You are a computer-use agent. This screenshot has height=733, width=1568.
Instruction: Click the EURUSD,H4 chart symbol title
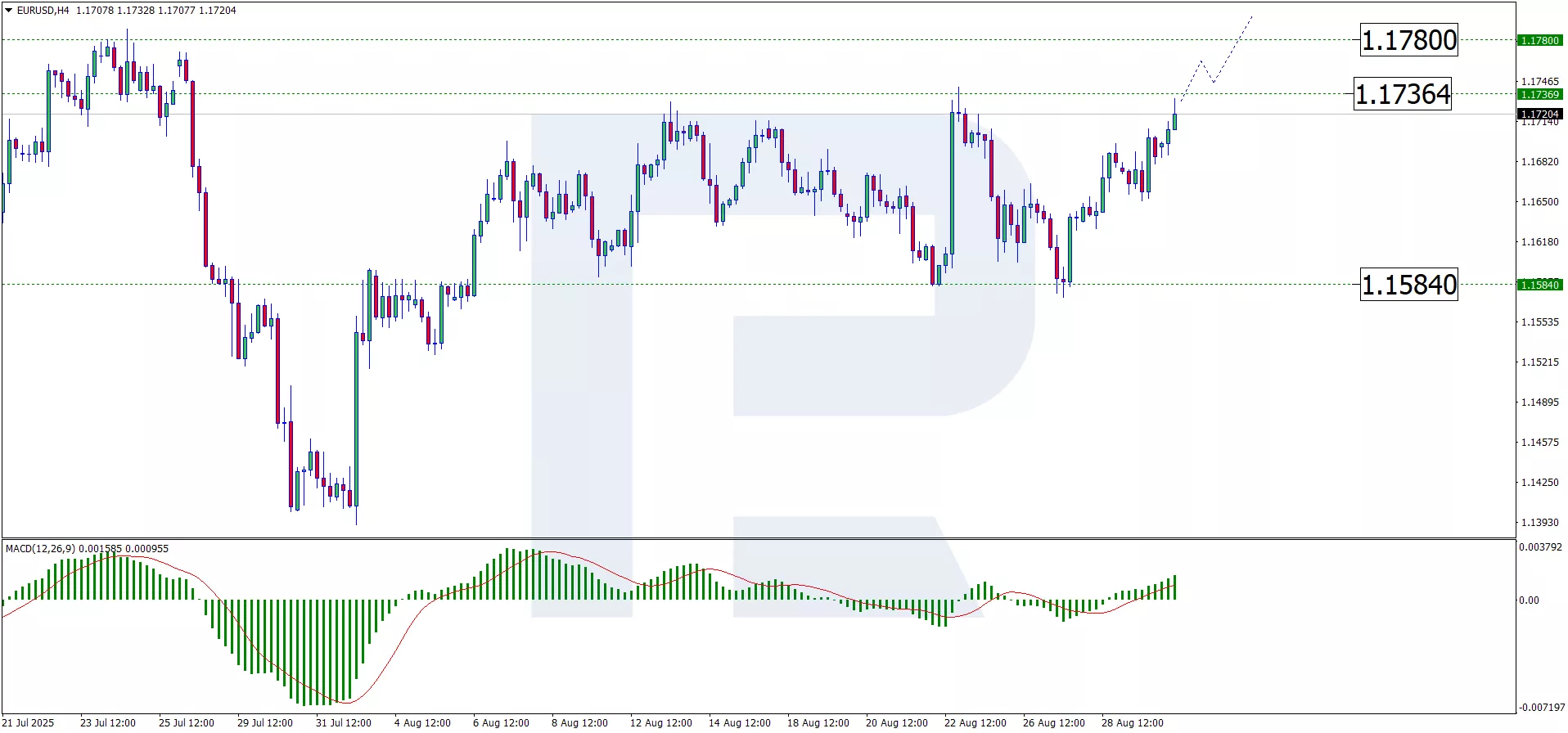tap(43, 11)
